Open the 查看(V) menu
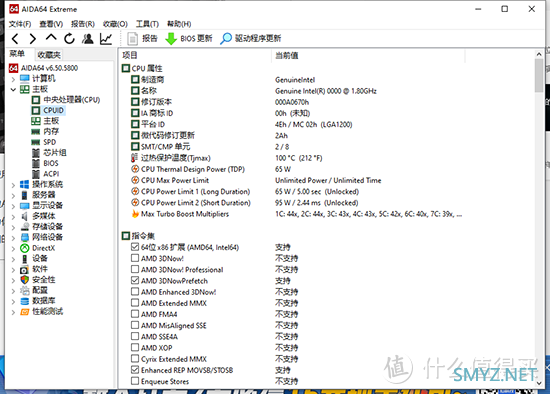 tap(51, 24)
